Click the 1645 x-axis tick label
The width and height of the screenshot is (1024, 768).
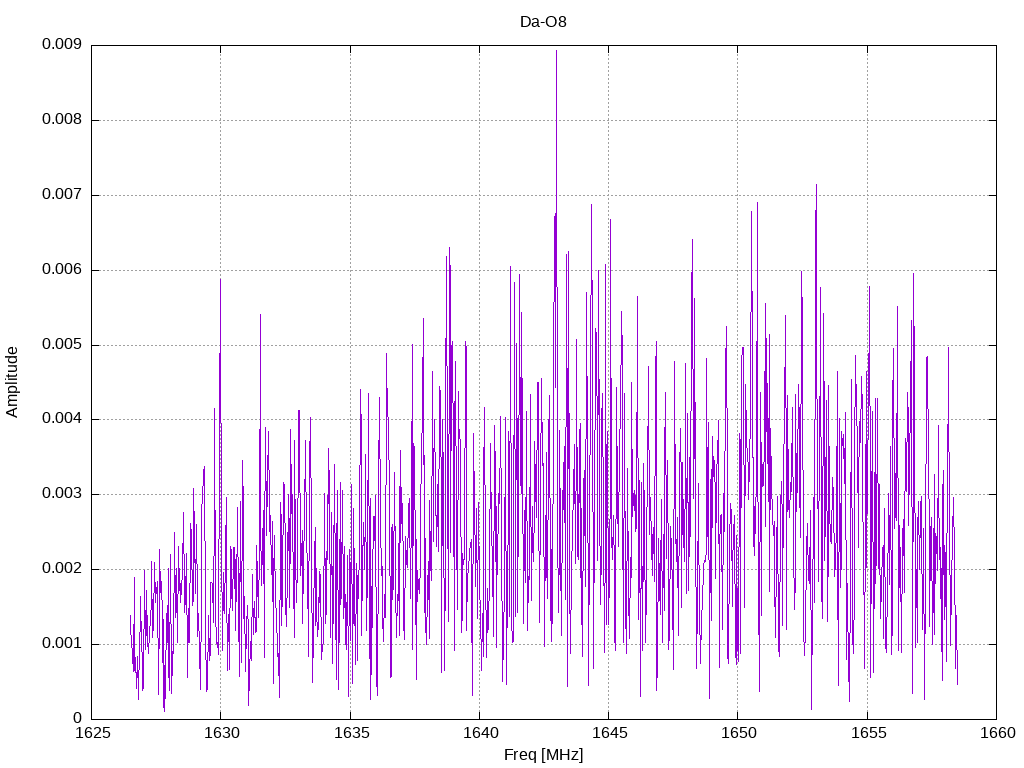point(609,733)
